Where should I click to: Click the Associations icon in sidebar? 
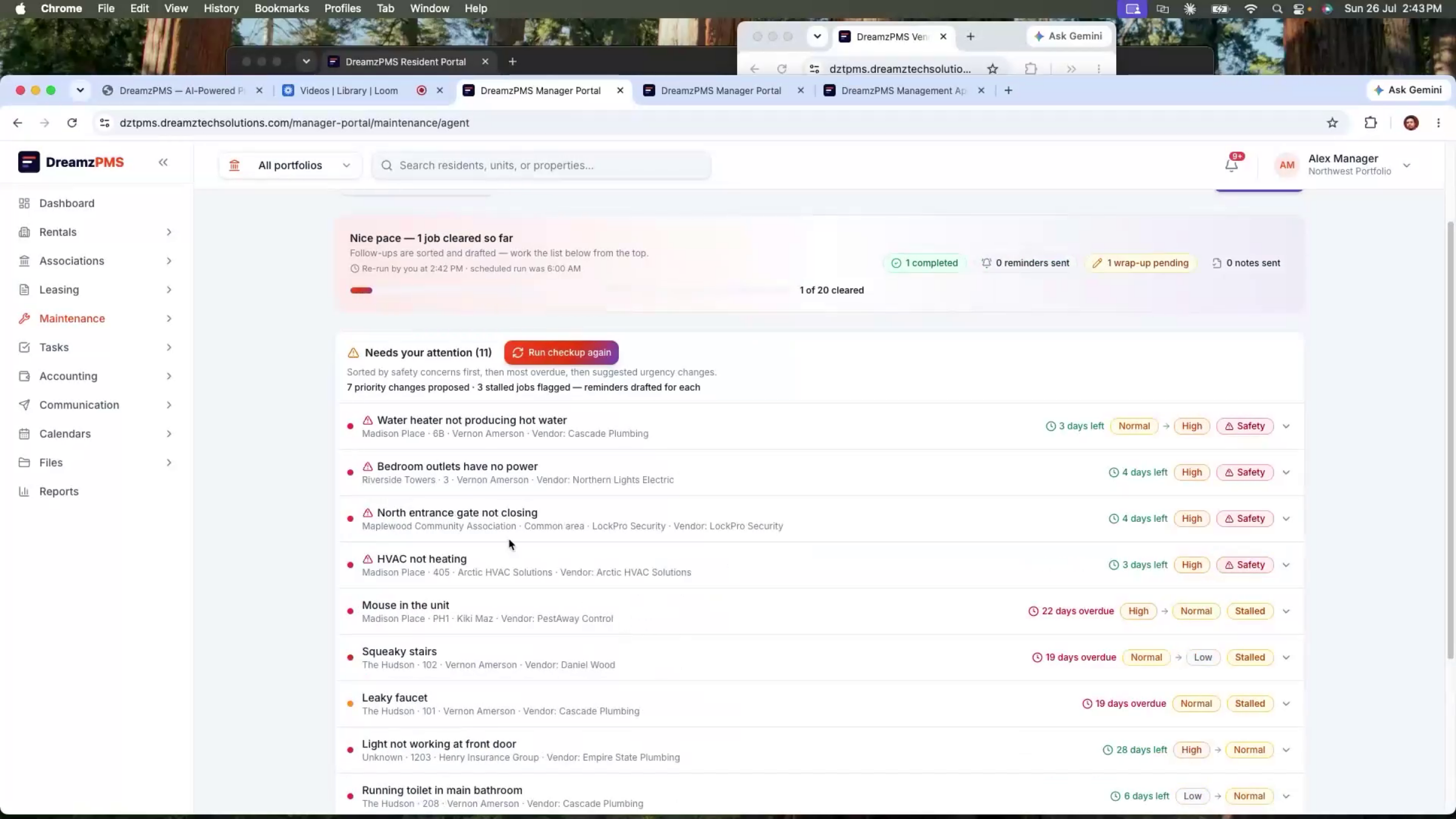point(24,261)
